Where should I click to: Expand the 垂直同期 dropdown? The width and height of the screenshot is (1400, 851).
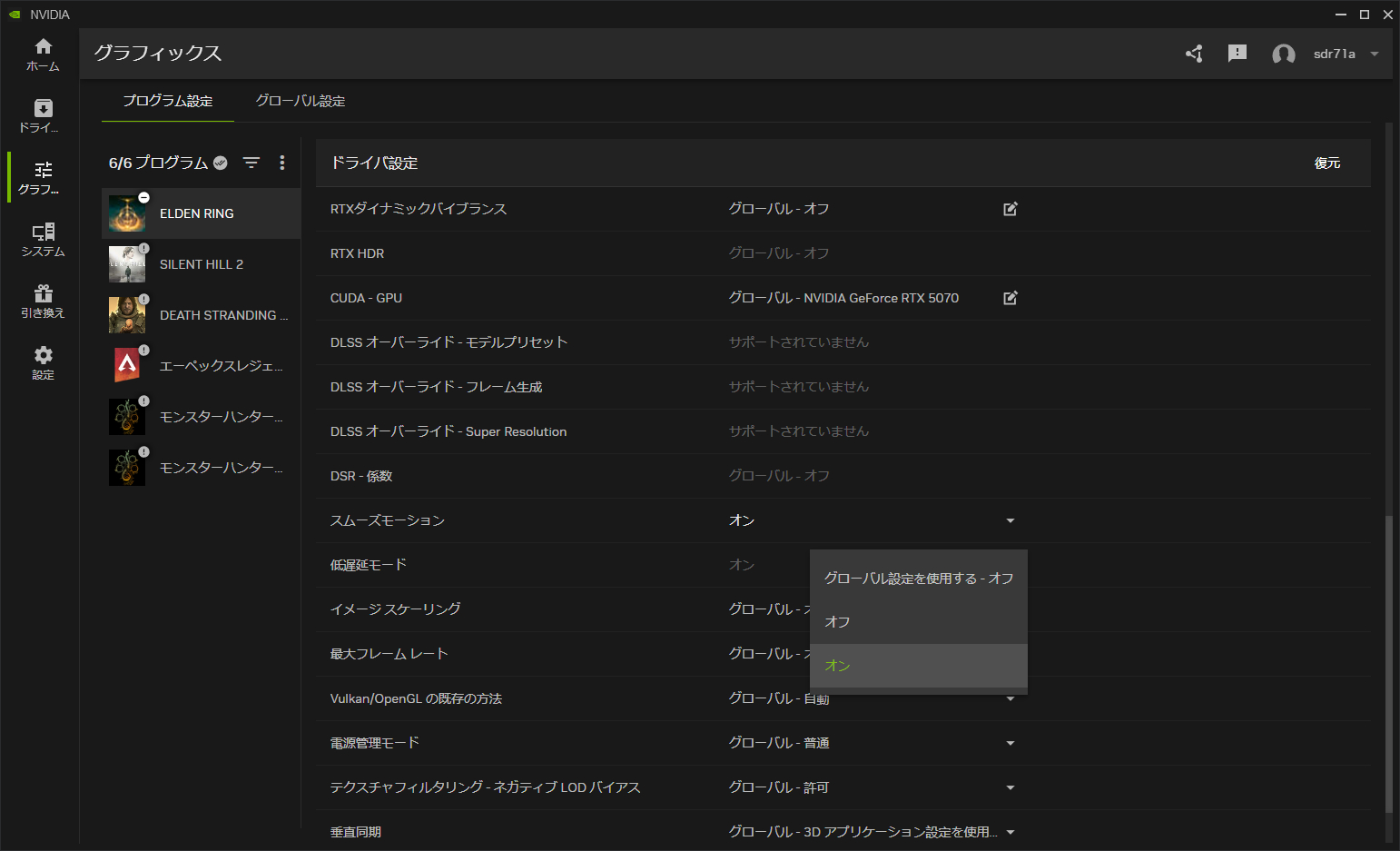[1011, 832]
